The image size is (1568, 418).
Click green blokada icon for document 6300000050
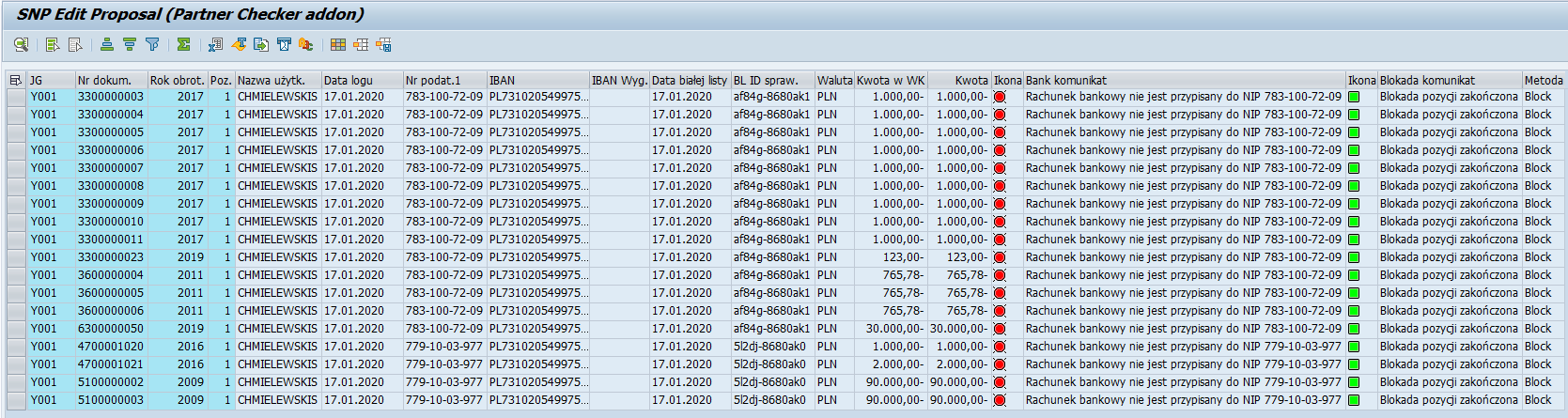point(1354,329)
